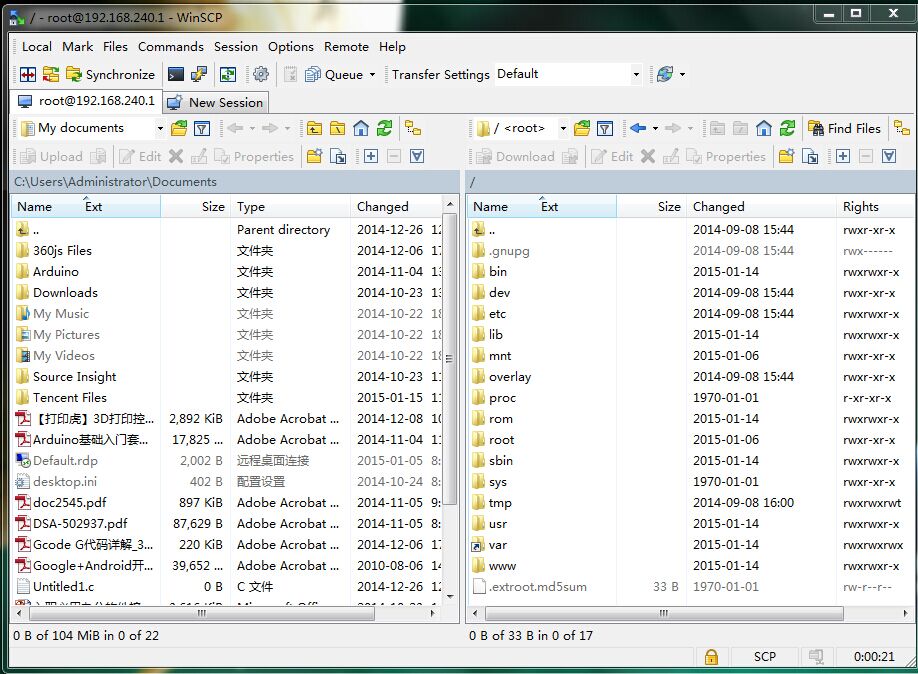Click remote invert selection icon
Image resolution: width=918 pixels, height=674 pixels.
coord(889,156)
